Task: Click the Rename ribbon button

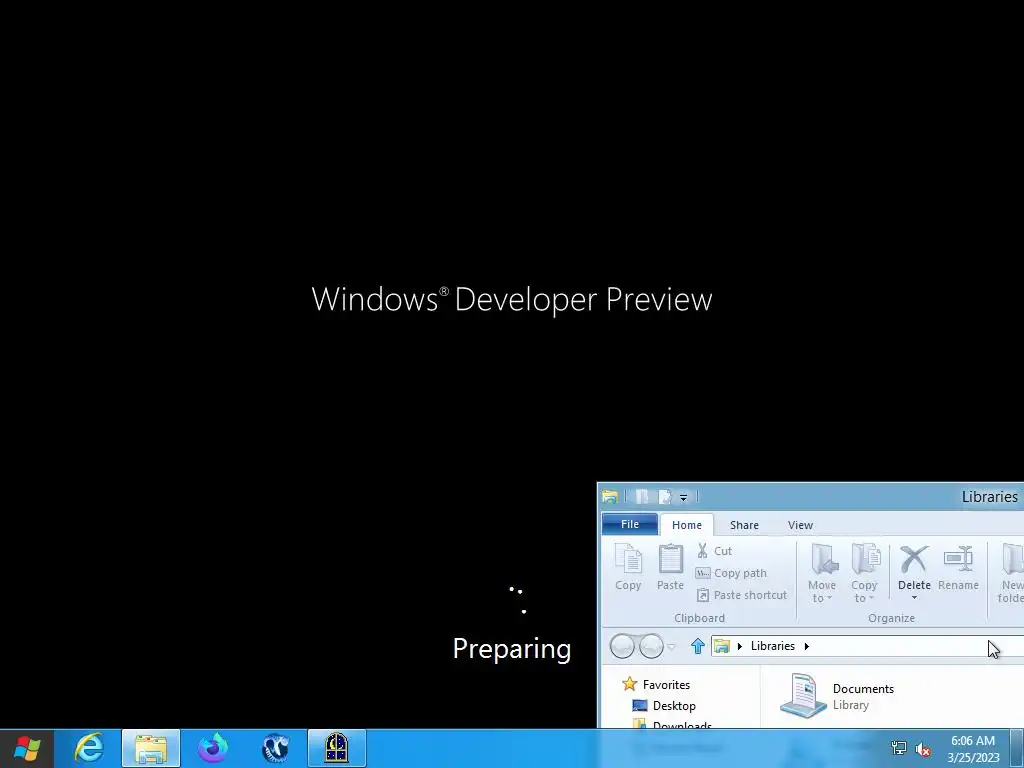Action: (x=958, y=568)
